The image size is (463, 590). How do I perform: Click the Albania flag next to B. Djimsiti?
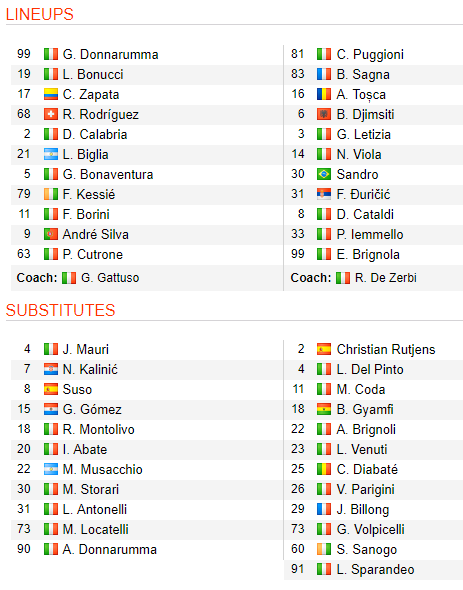324,114
